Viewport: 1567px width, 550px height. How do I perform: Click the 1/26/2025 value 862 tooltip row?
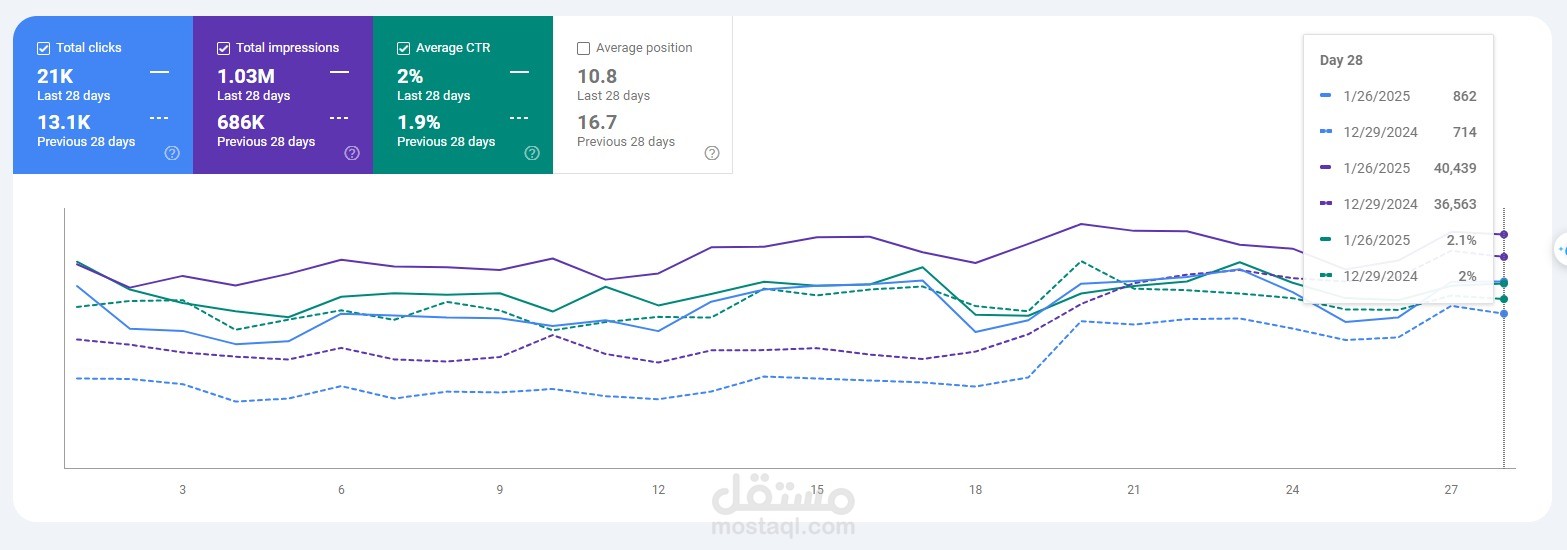pyautogui.click(x=1398, y=96)
